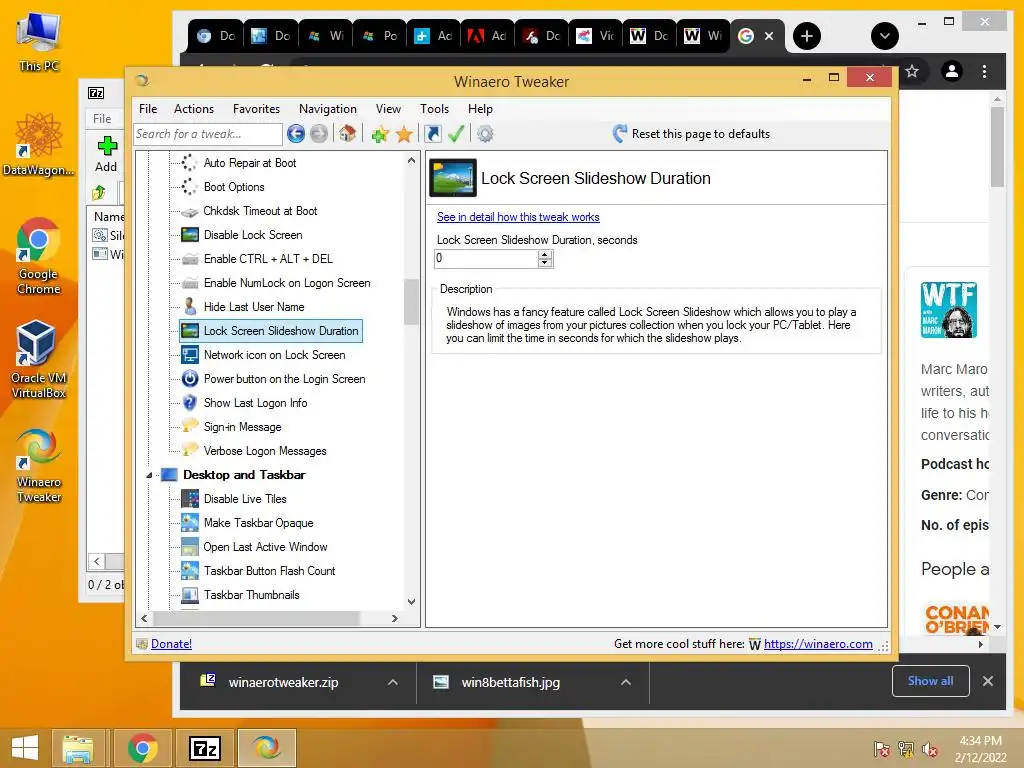Viewport: 1024px width, 768px height.
Task: Switch to 7-Zip from the taskbar
Action: [x=204, y=748]
